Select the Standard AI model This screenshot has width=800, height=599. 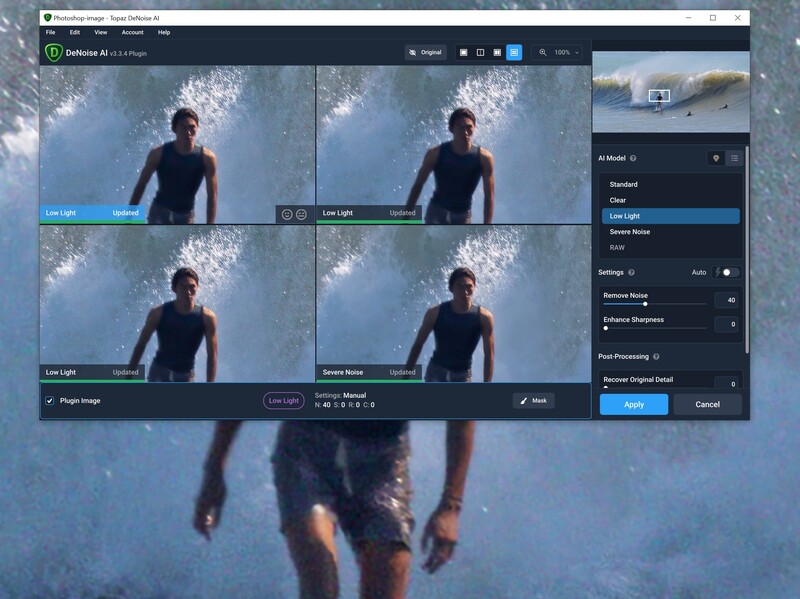tap(670, 184)
